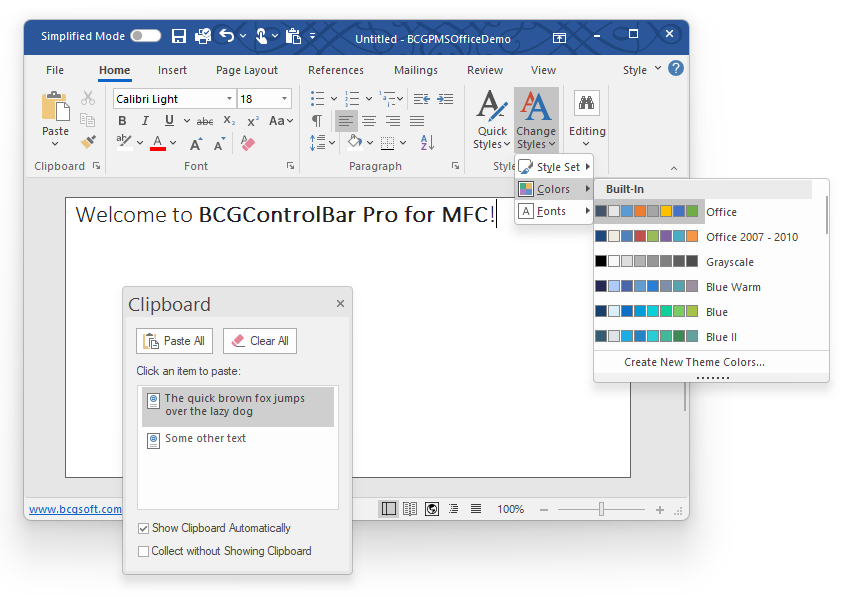Uncheck Show Clipboard Automatically

pyautogui.click(x=143, y=528)
